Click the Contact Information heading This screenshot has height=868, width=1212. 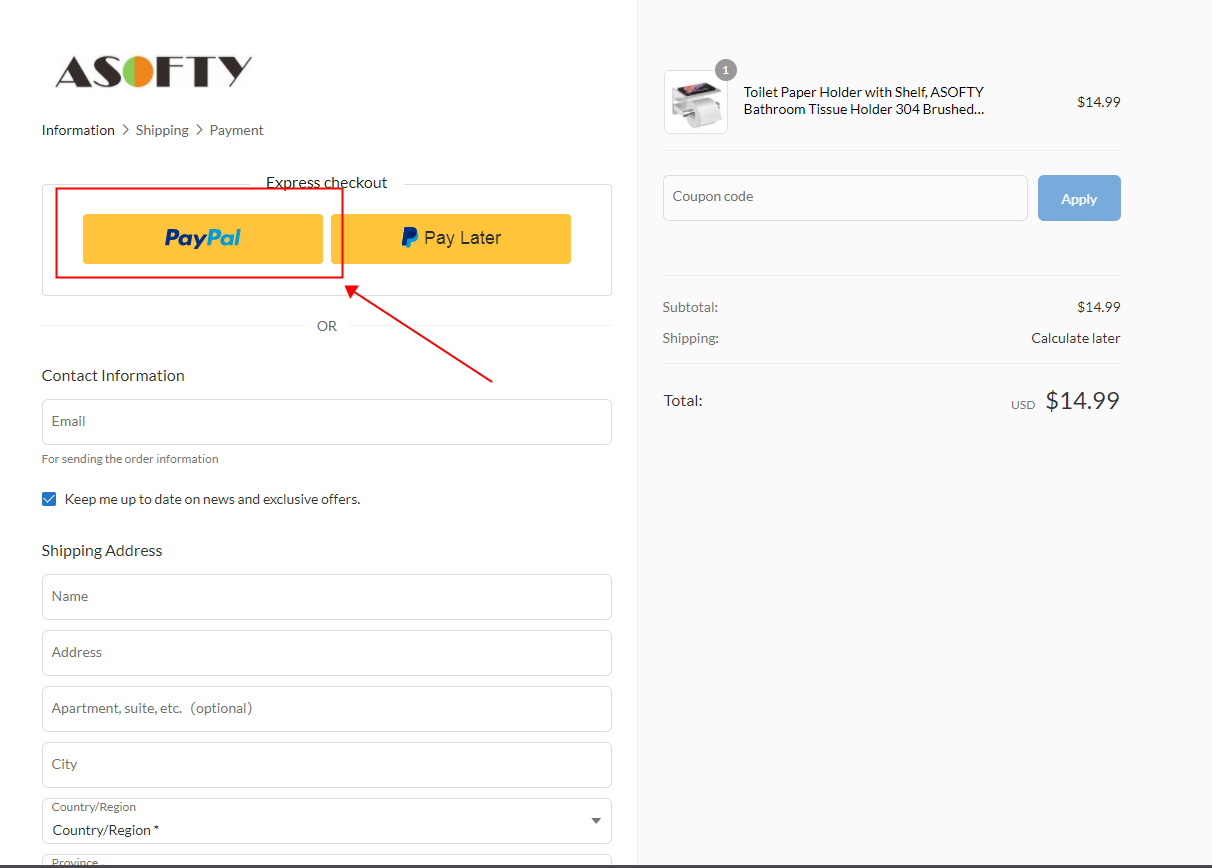(113, 376)
